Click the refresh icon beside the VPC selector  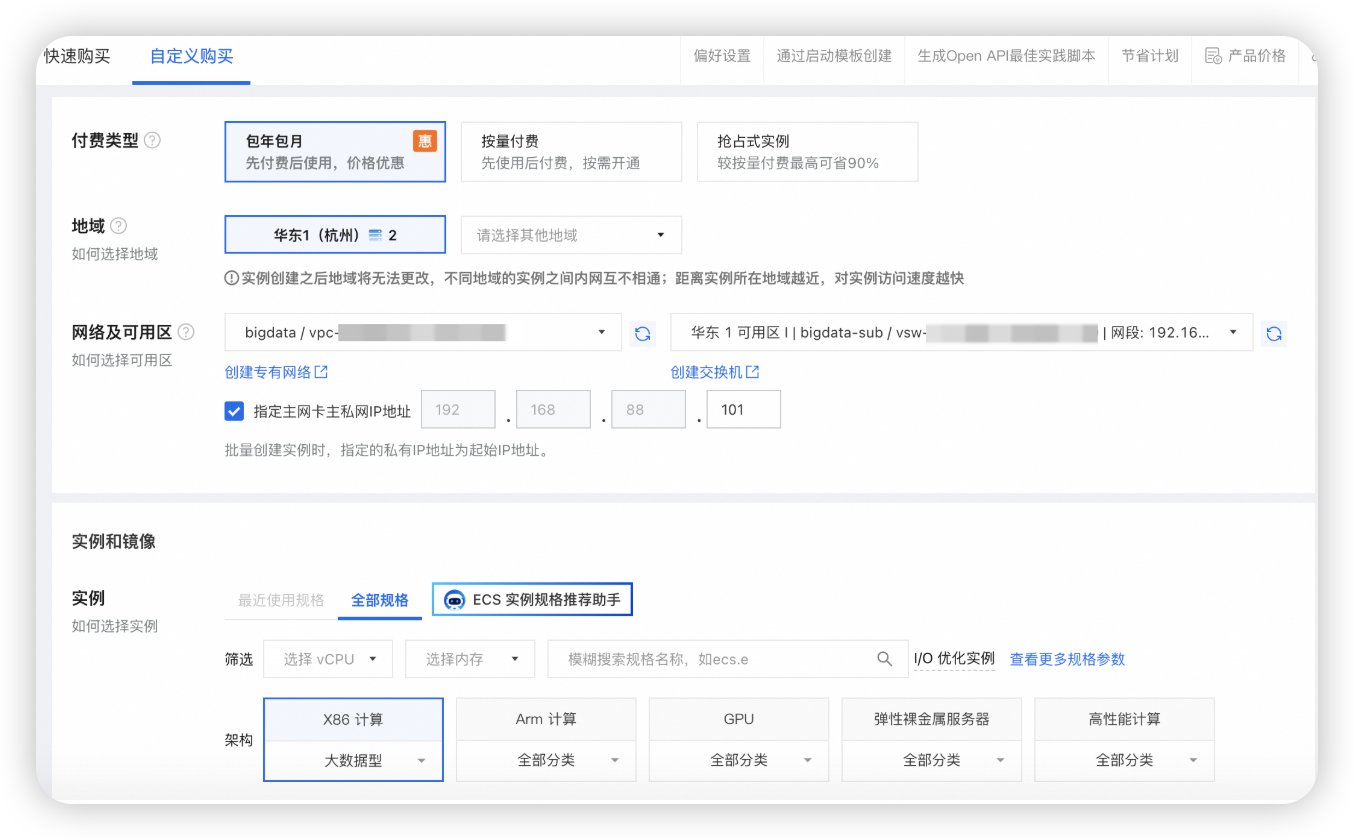641,332
